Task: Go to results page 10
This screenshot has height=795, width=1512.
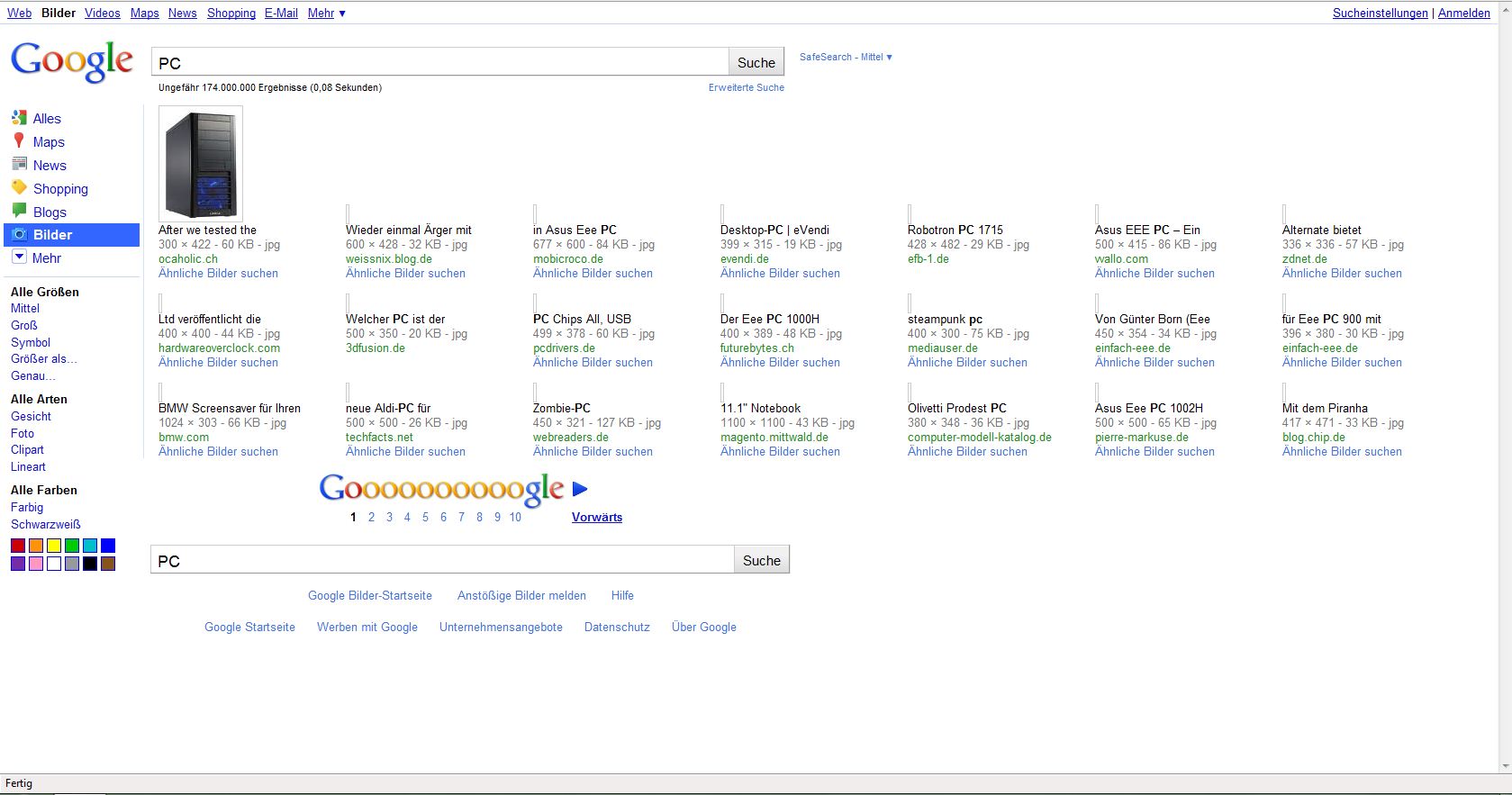Action: pyautogui.click(x=515, y=517)
